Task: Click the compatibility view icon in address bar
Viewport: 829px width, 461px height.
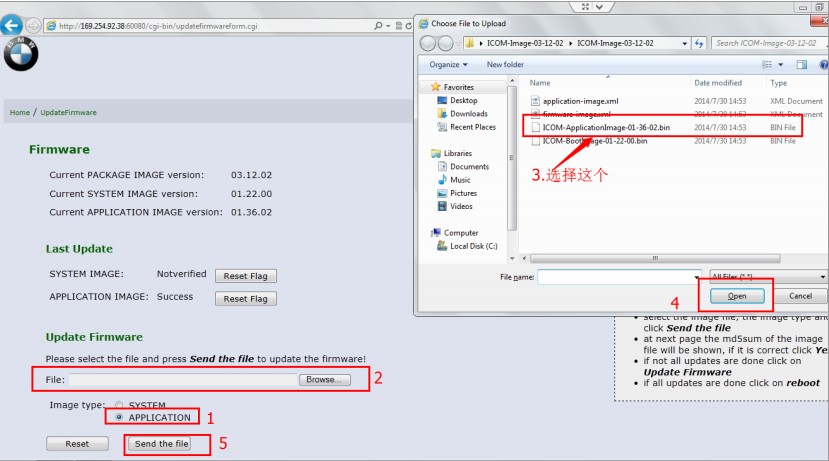Action: click(x=399, y=25)
